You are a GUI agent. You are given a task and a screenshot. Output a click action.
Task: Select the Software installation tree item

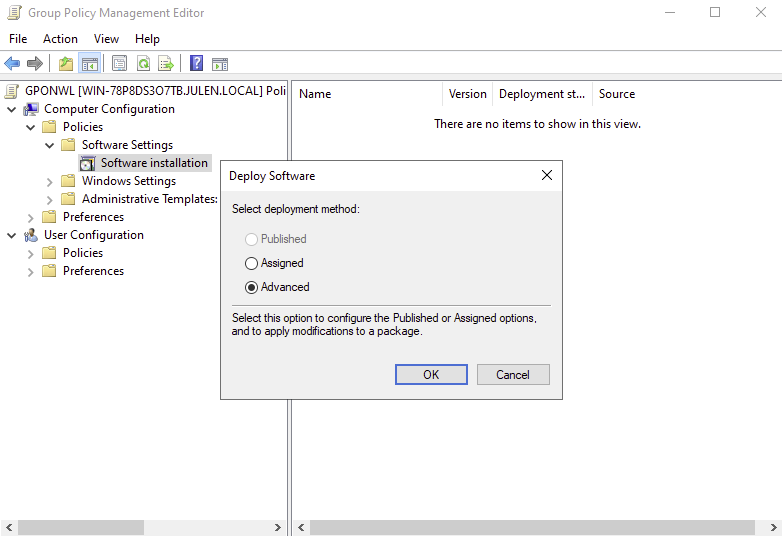point(154,163)
